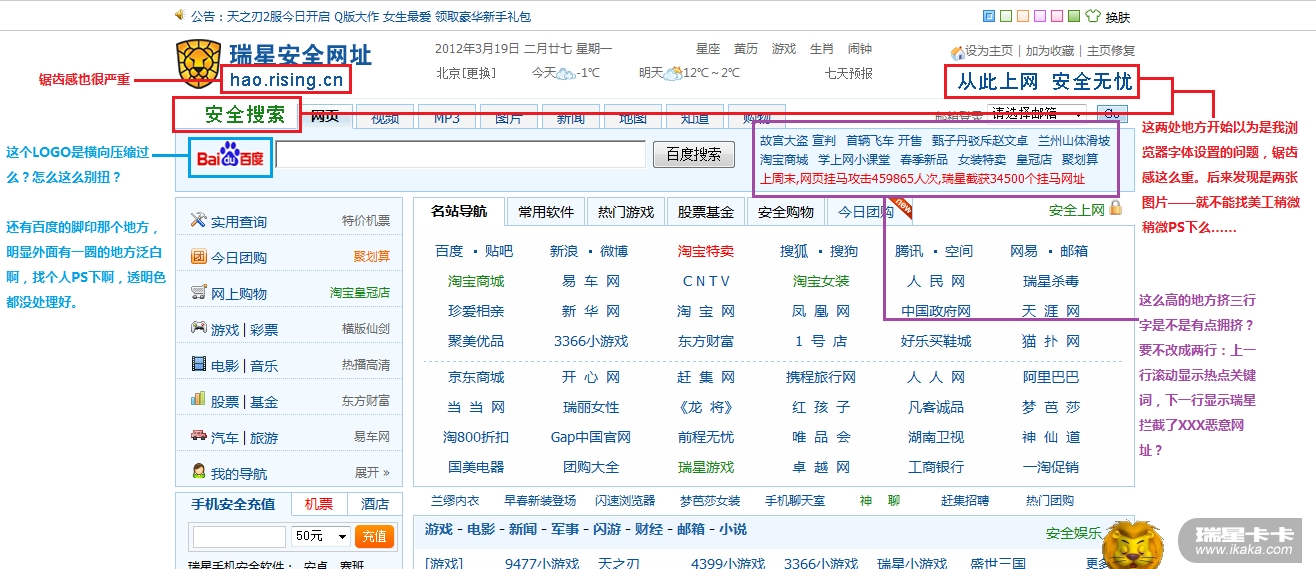The width and height of the screenshot is (1316, 569).
Task: Switch to the 地图 search tab
Action: [633, 117]
